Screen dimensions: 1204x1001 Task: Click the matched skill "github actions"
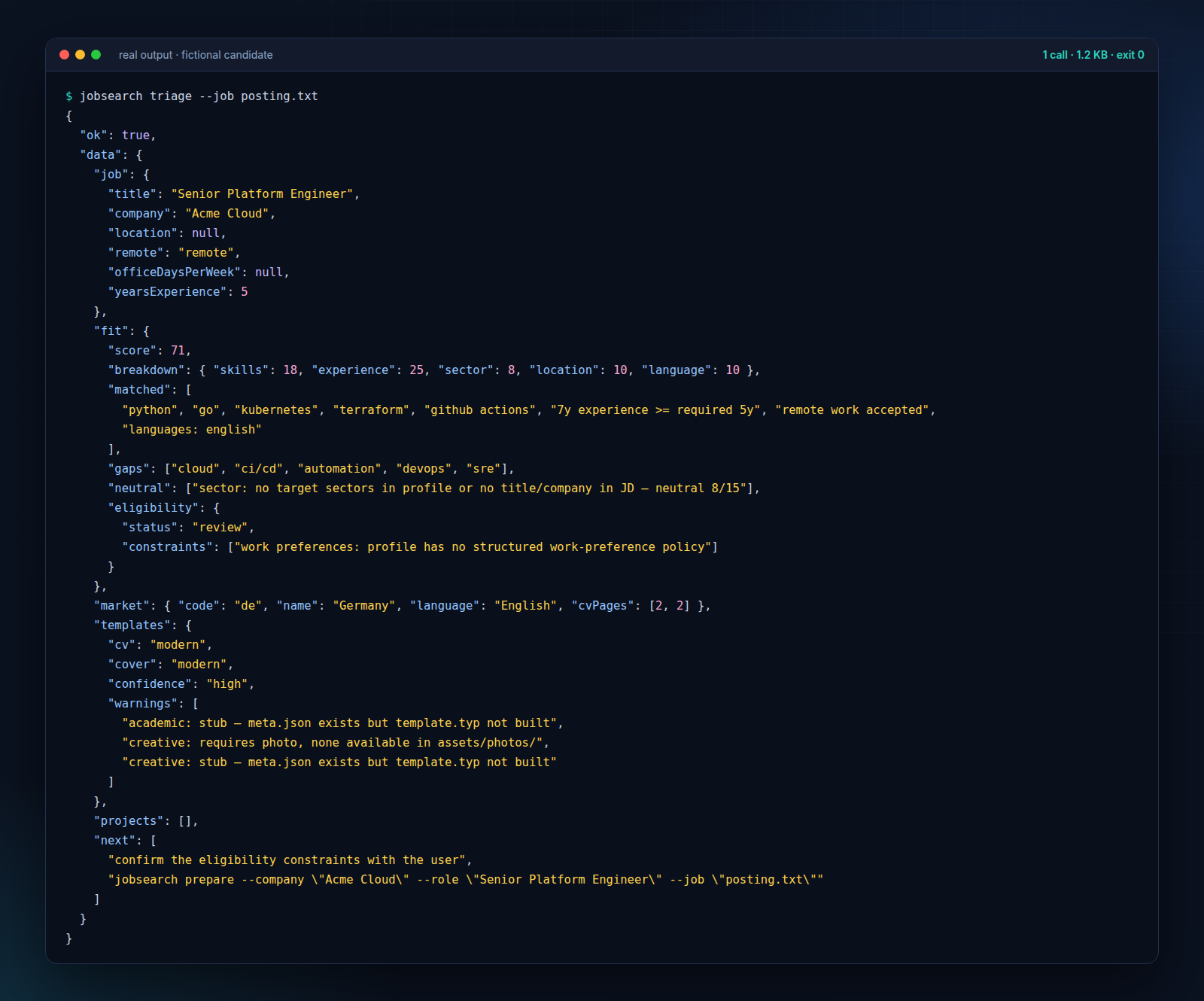[x=480, y=410]
